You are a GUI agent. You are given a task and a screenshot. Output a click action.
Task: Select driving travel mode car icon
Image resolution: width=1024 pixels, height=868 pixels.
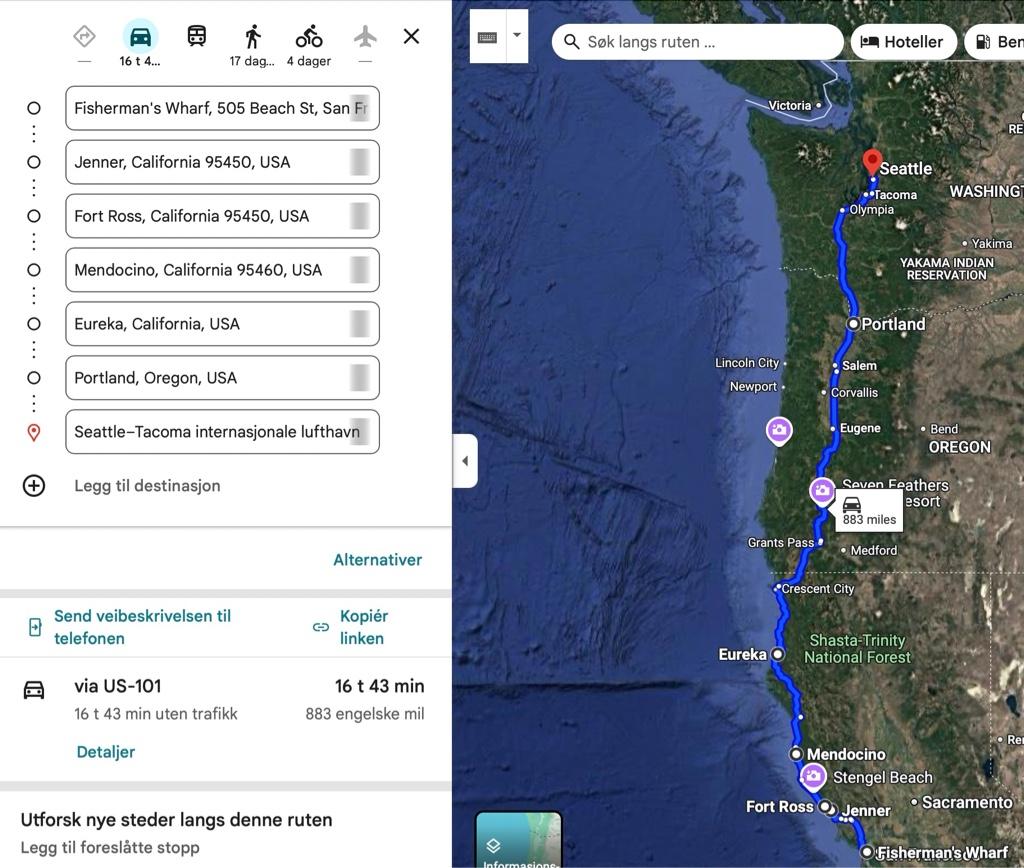click(x=140, y=37)
